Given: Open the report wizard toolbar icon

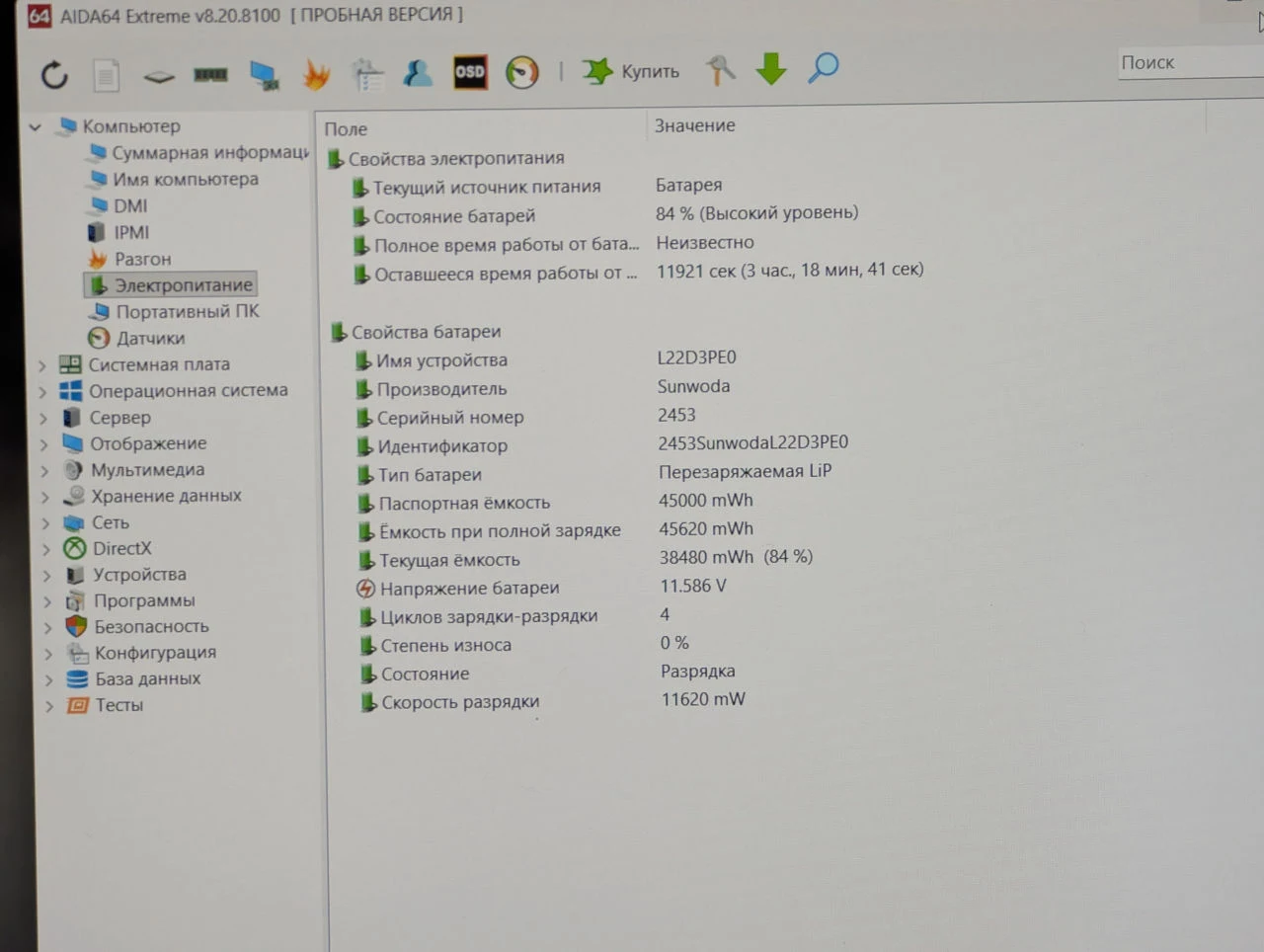Looking at the screenshot, I should point(367,74).
